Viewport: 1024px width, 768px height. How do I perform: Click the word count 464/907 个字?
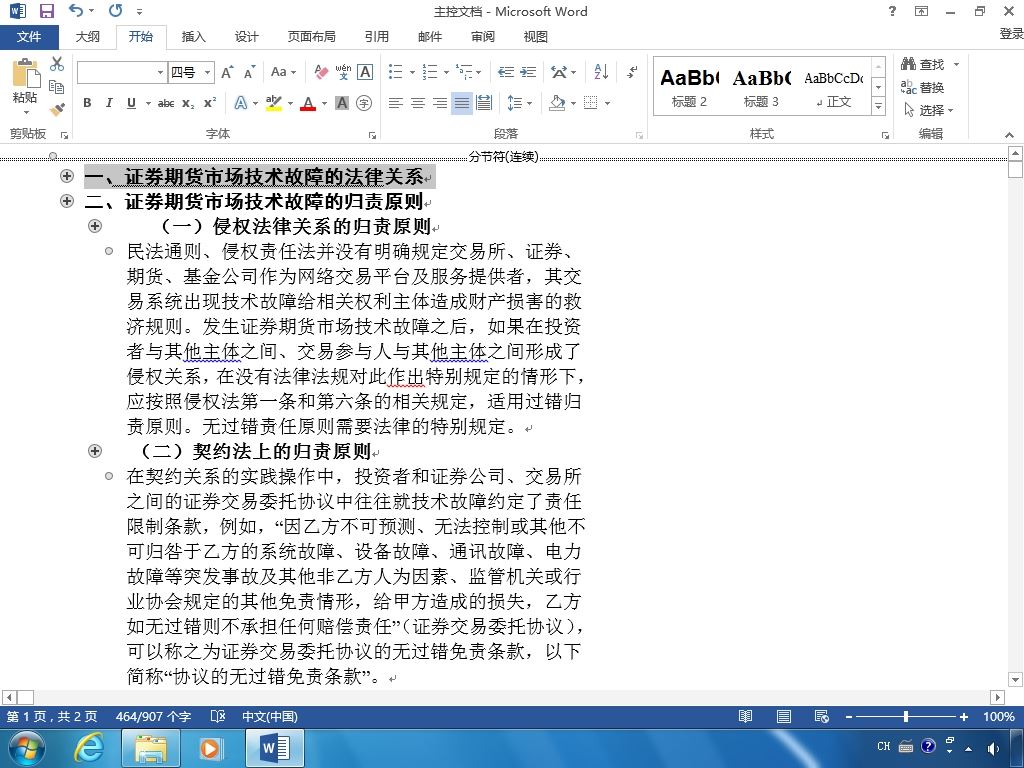coord(153,716)
